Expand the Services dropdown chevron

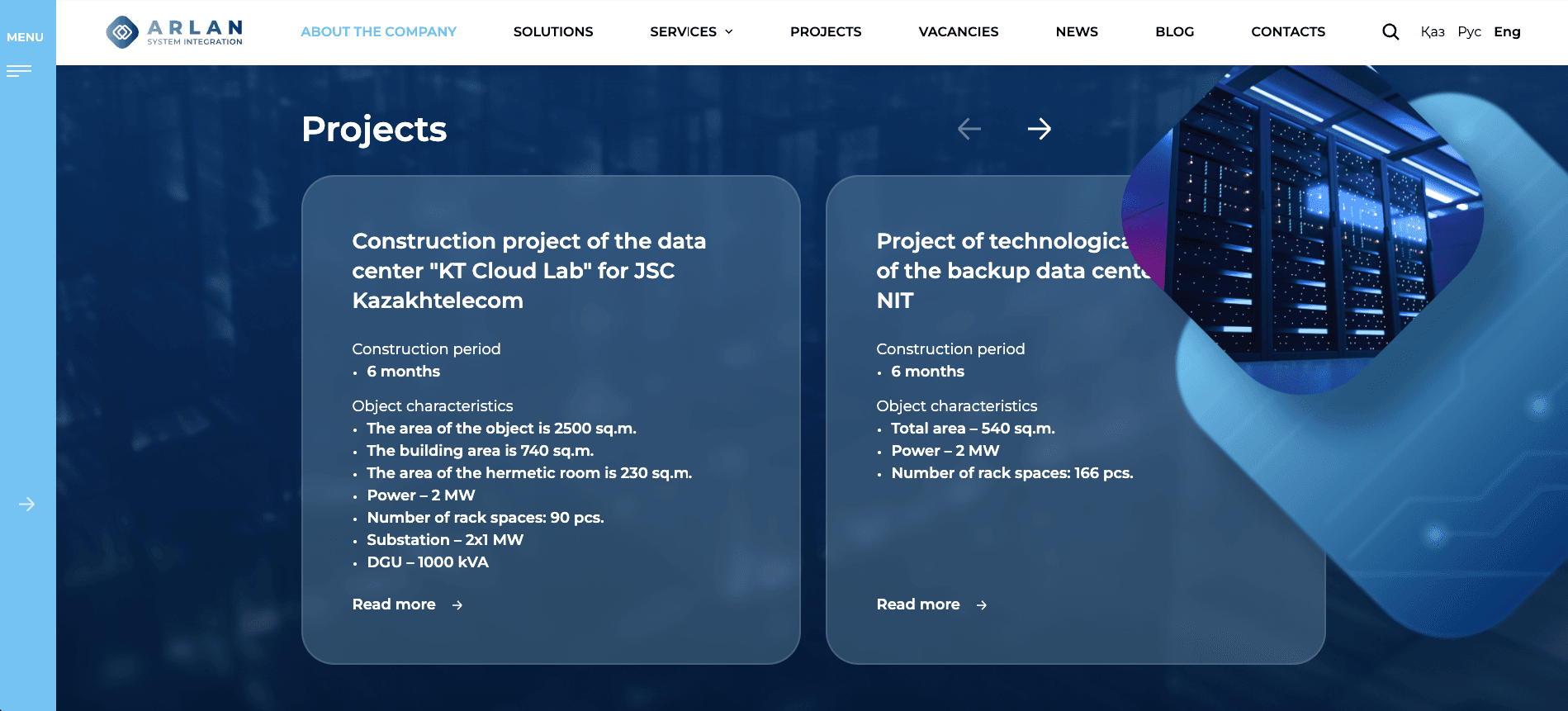729,31
